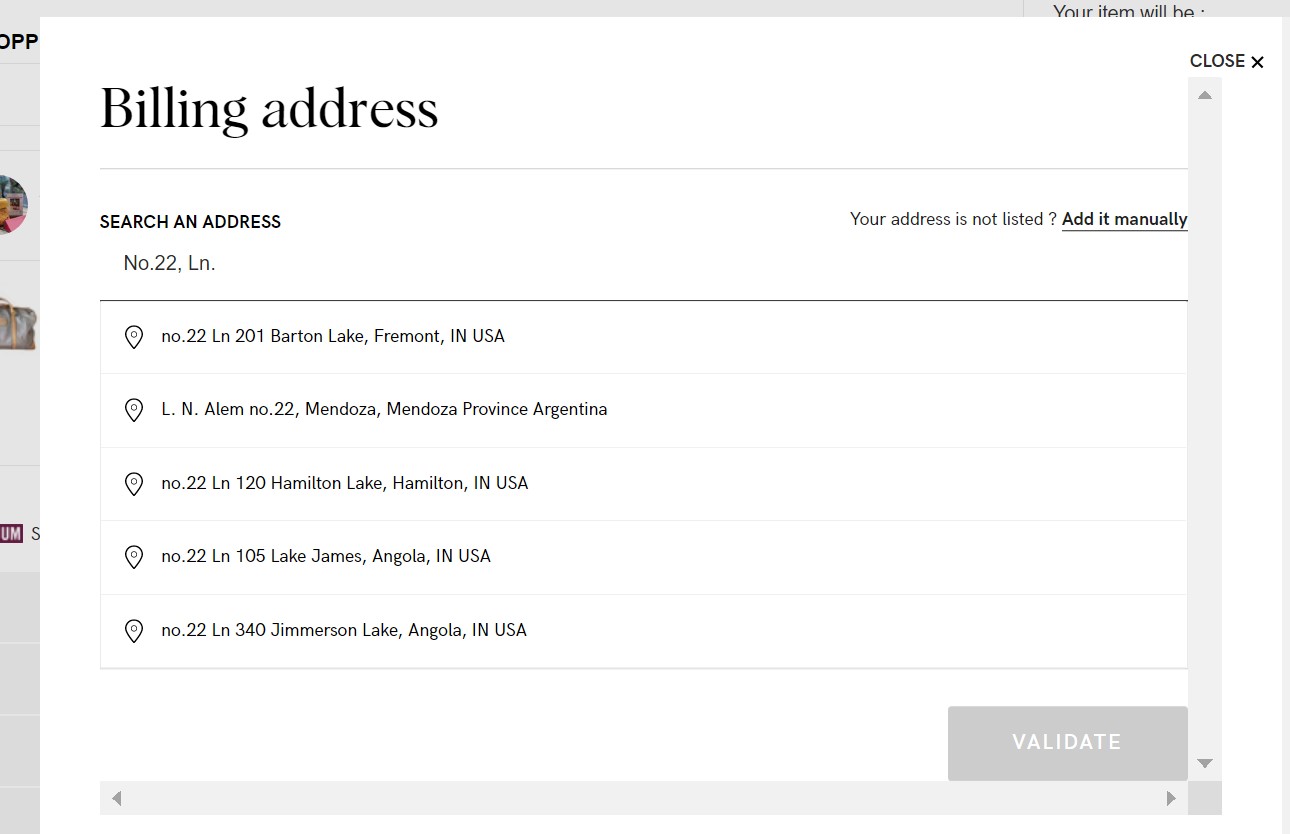Click the bag product thumbnail behind the dialog

pyautogui.click(x=18, y=324)
